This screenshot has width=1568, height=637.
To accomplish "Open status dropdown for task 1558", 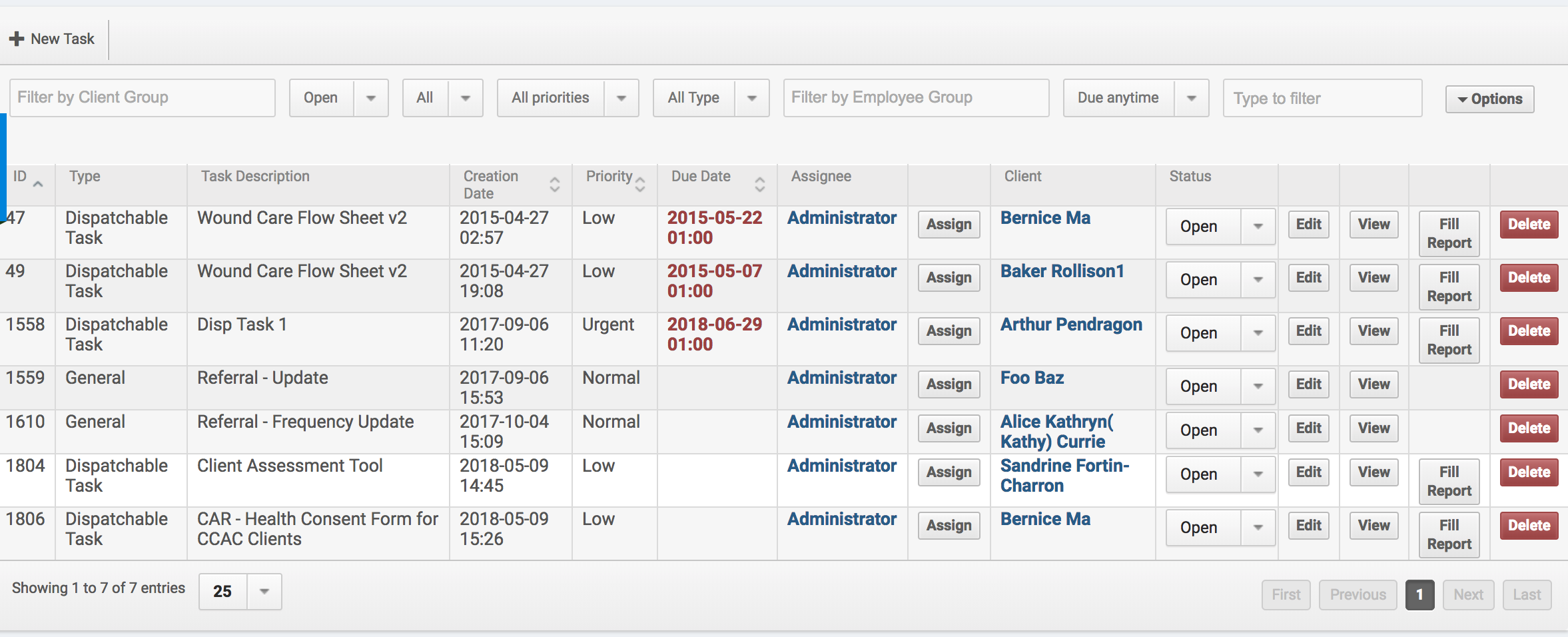I will click(x=1257, y=333).
